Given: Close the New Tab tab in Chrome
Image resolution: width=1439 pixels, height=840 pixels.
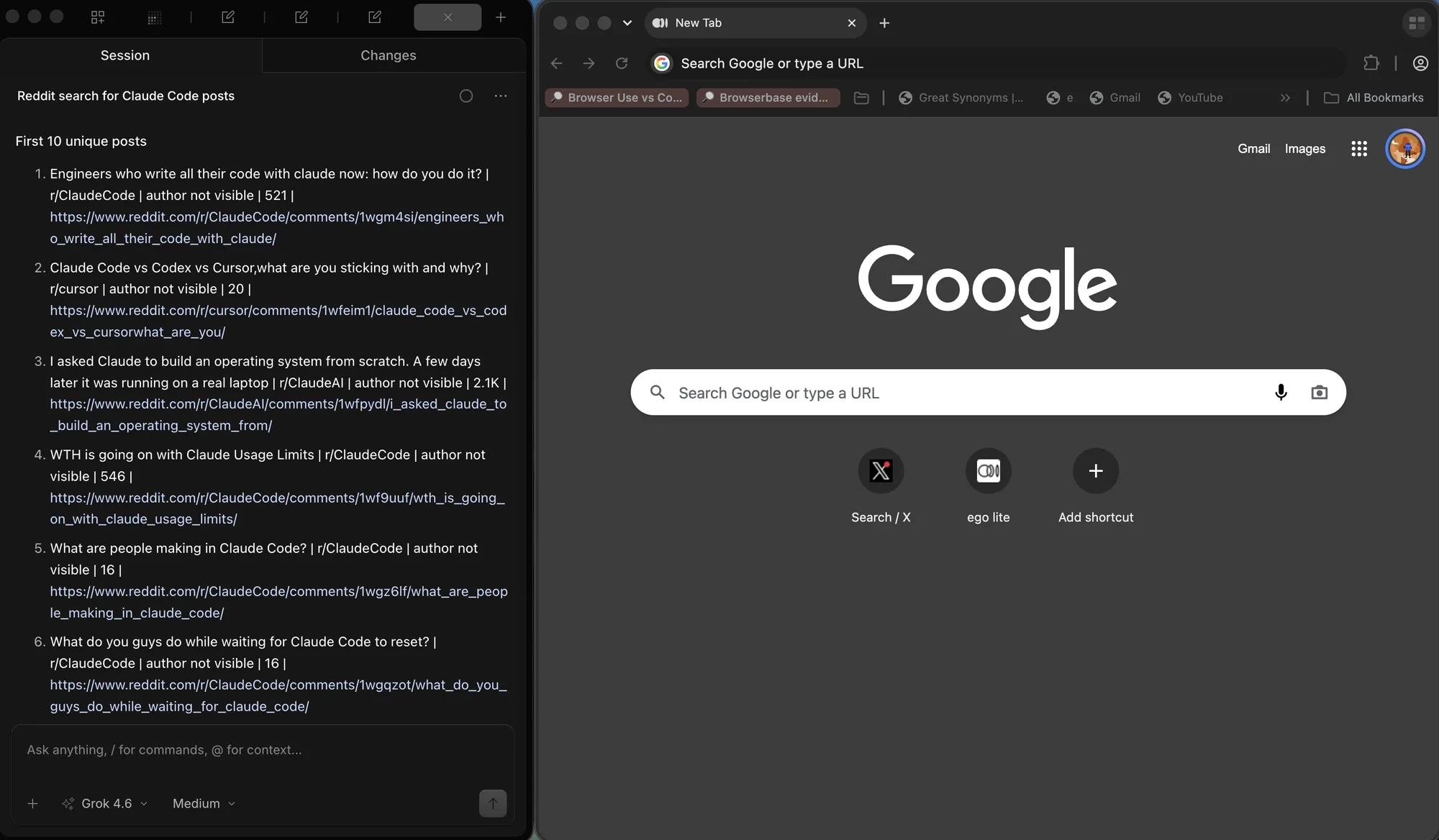Looking at the screenshot, I should [852, 23].
